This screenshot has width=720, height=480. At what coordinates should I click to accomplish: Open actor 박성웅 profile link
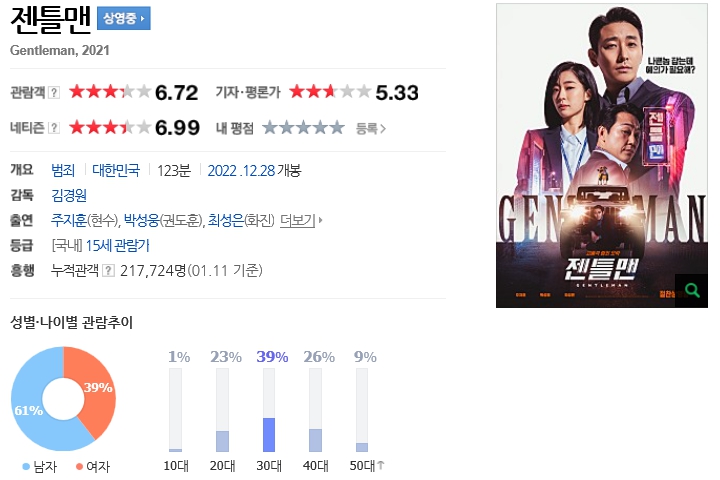tap(141, 221)
